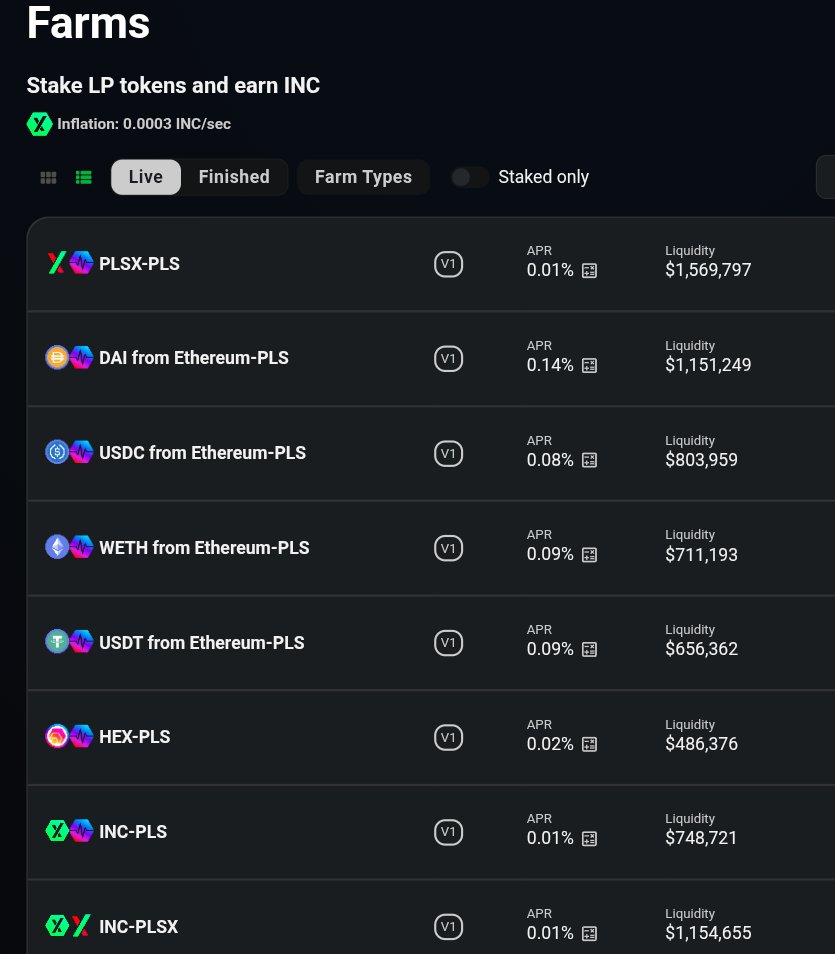Click calculator icon in USDC from Ethereum-PLS row
Image resolution: width=835 pixels, height=954 pixels.
point(590,460)
